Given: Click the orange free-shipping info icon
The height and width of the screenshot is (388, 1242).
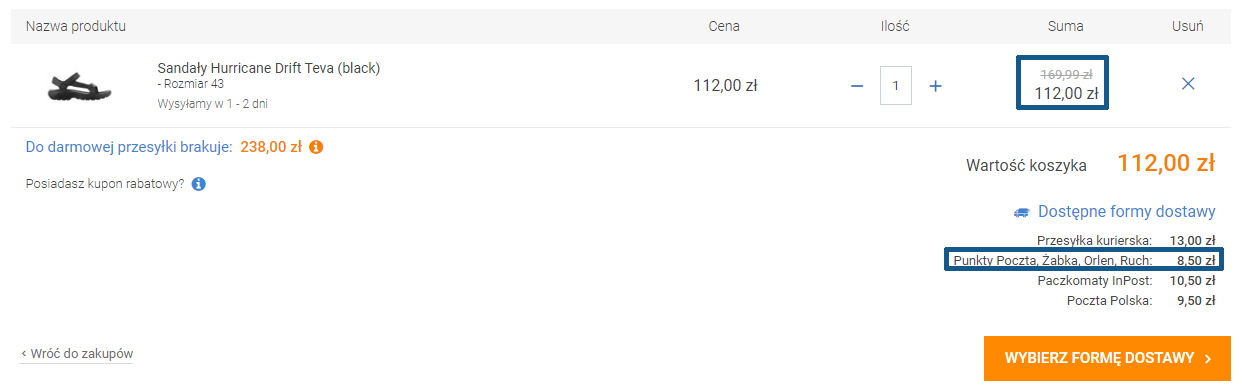Looking at the screenshot, I should (x=316, y=147).
